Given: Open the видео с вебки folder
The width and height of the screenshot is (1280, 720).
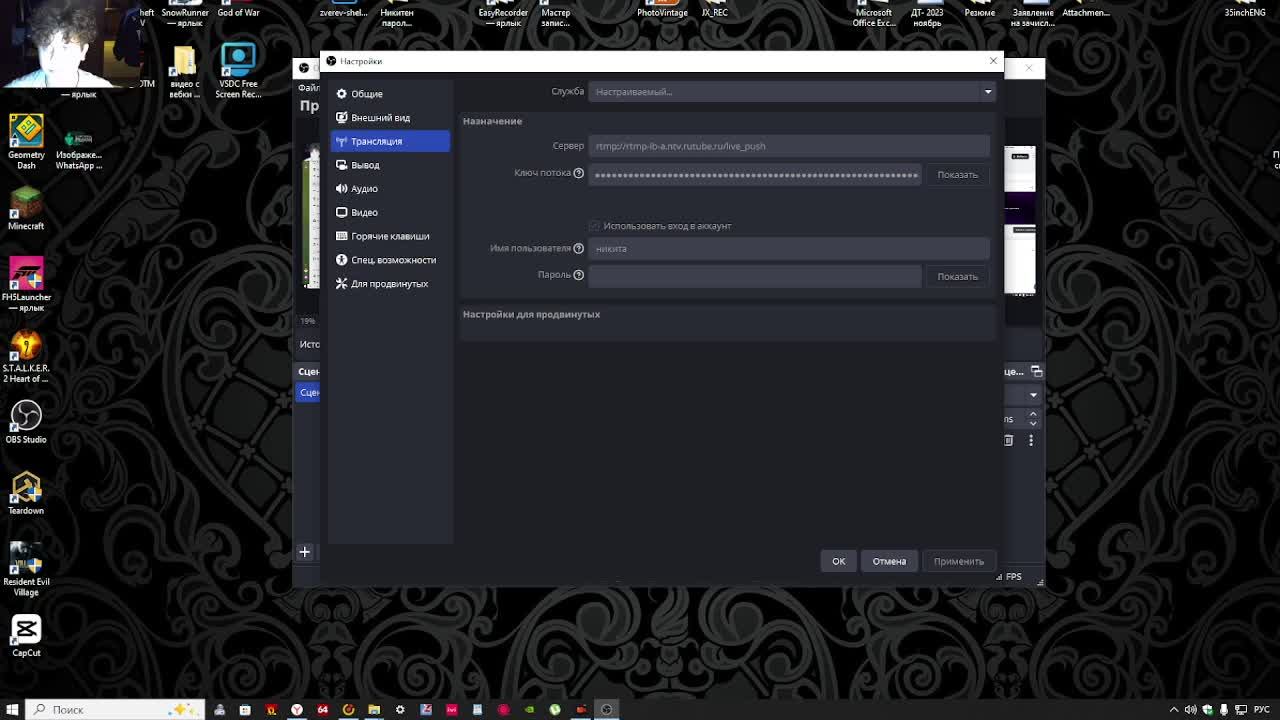Looking at the screenshot, I should tap(184, 72).
